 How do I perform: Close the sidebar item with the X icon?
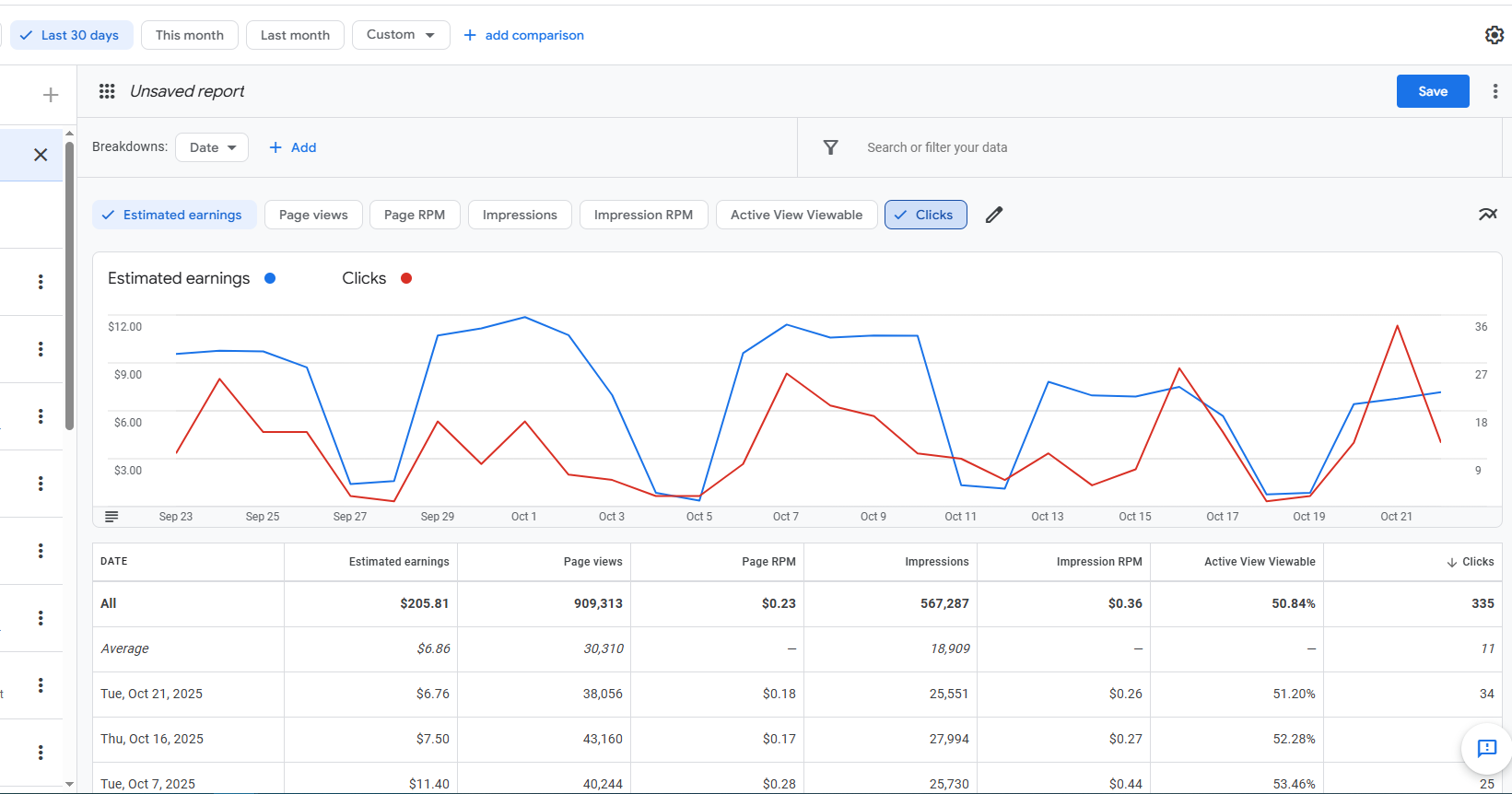coord(41,155)
